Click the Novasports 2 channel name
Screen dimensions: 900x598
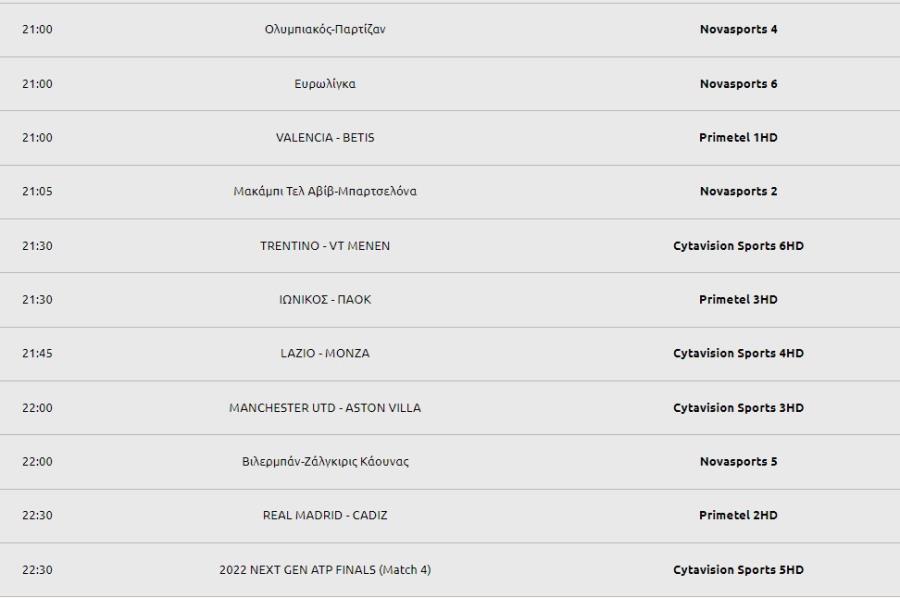point(738,191)
